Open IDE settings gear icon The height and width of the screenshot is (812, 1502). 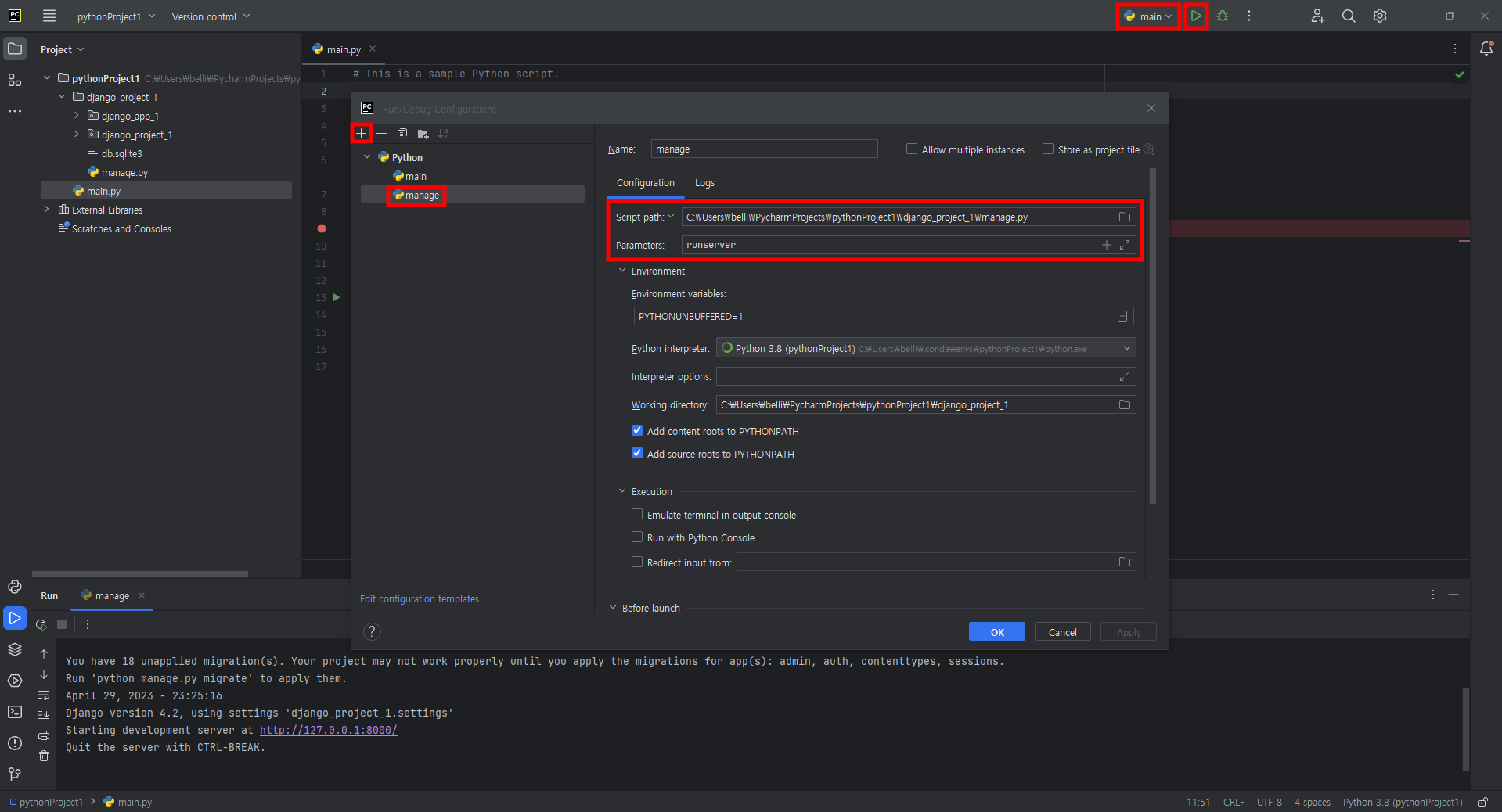(1380, 16)
